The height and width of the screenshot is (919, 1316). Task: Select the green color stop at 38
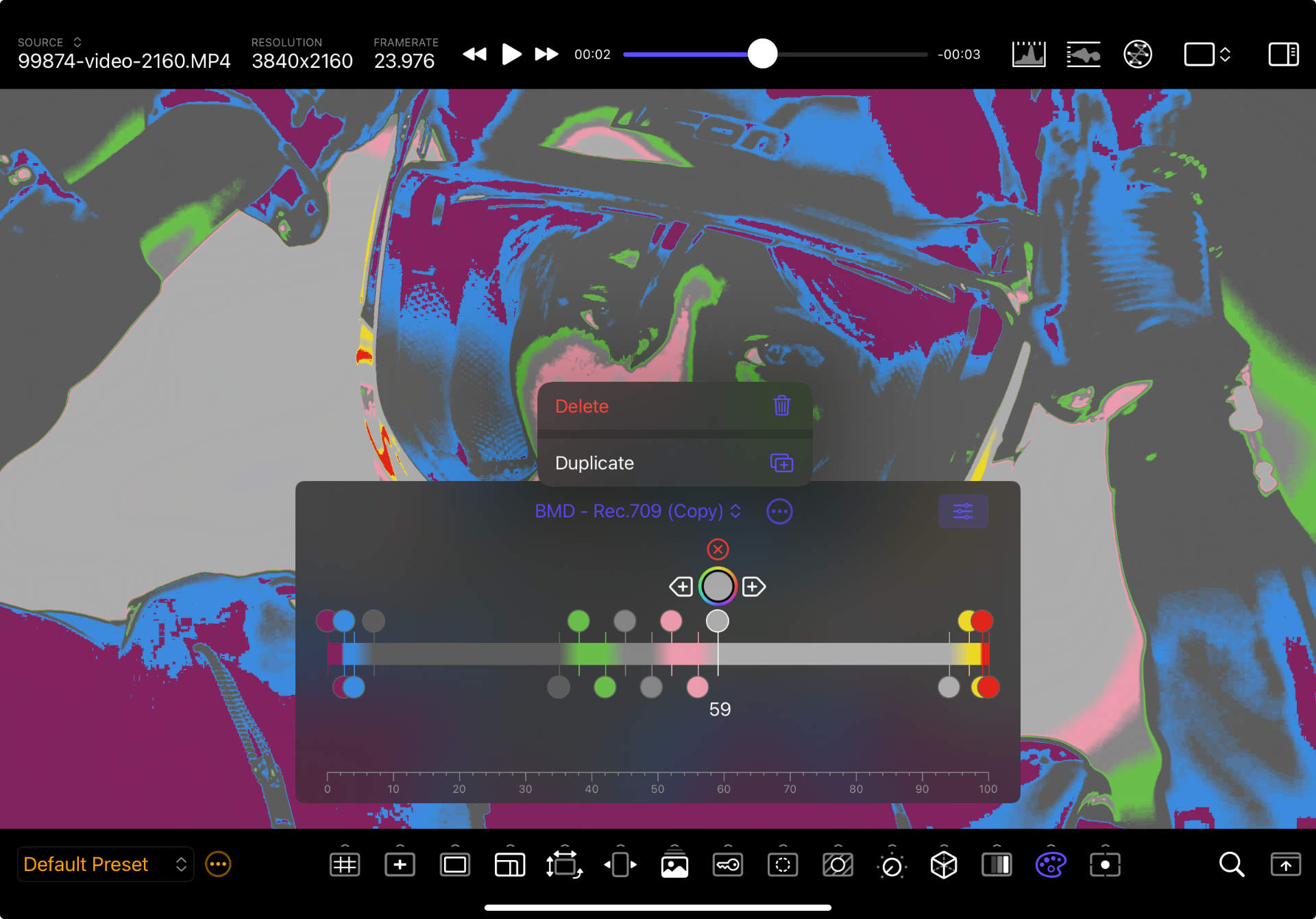(578, 621)
